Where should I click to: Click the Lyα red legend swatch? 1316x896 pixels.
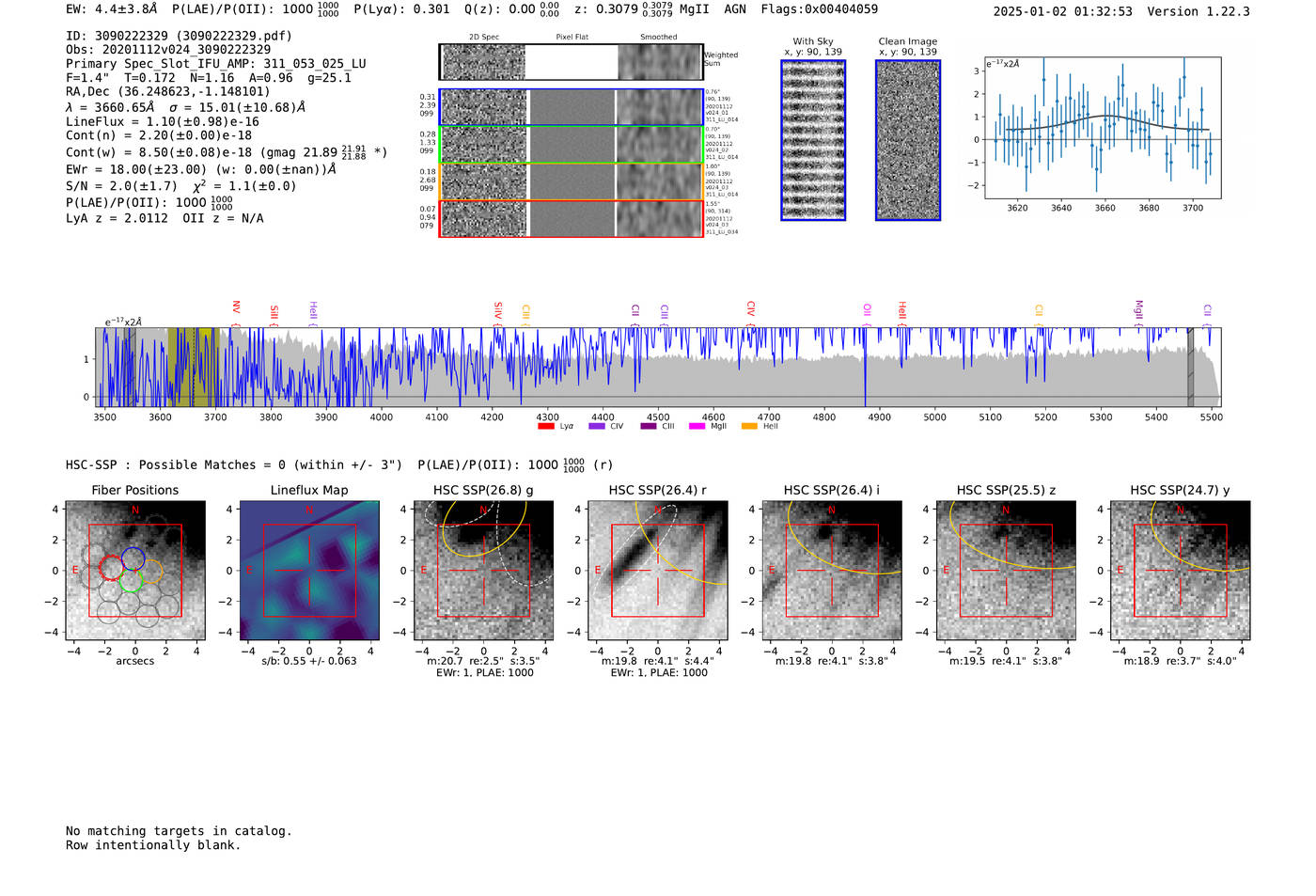click(546, 427)
